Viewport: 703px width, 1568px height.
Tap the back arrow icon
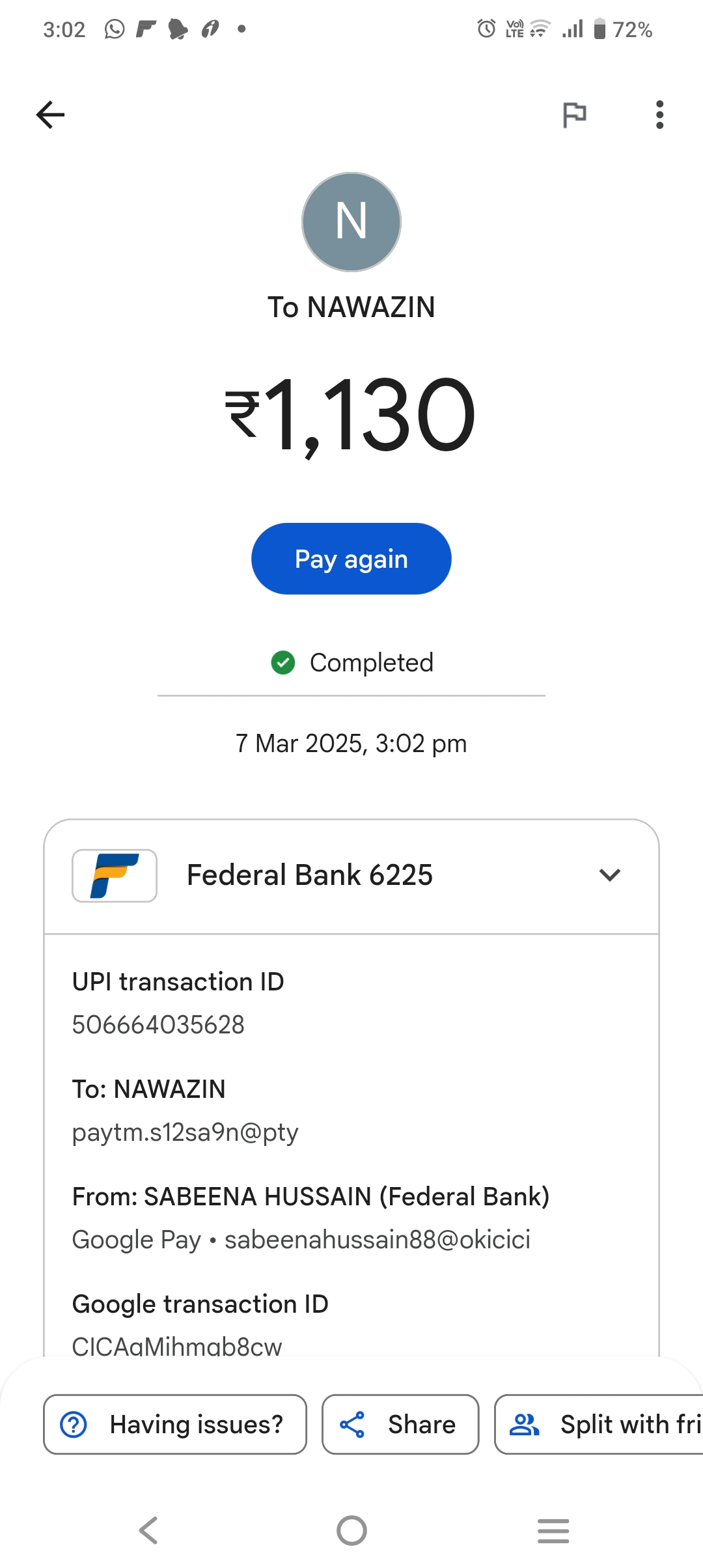(50, 115)
